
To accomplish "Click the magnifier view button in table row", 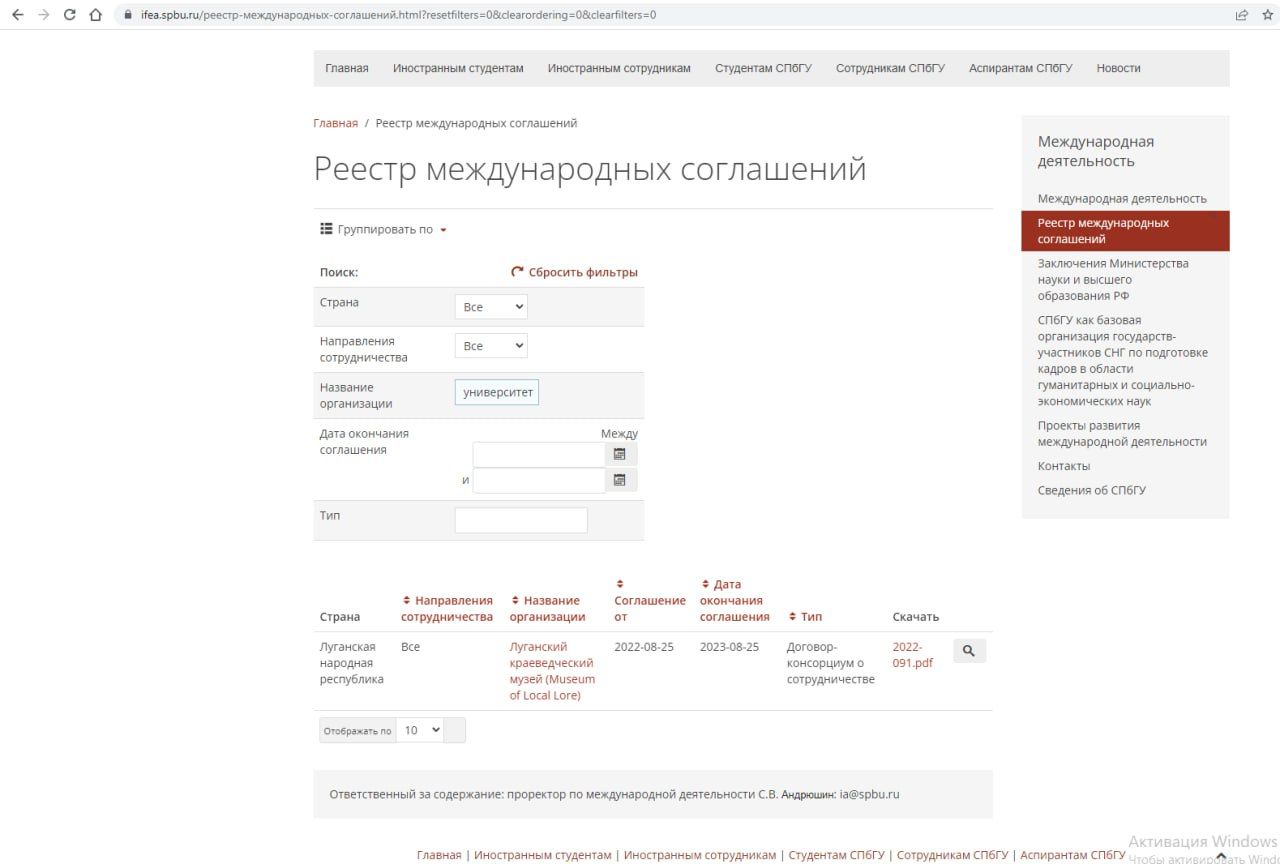I will pyautogui.click(x=969, y=651).
